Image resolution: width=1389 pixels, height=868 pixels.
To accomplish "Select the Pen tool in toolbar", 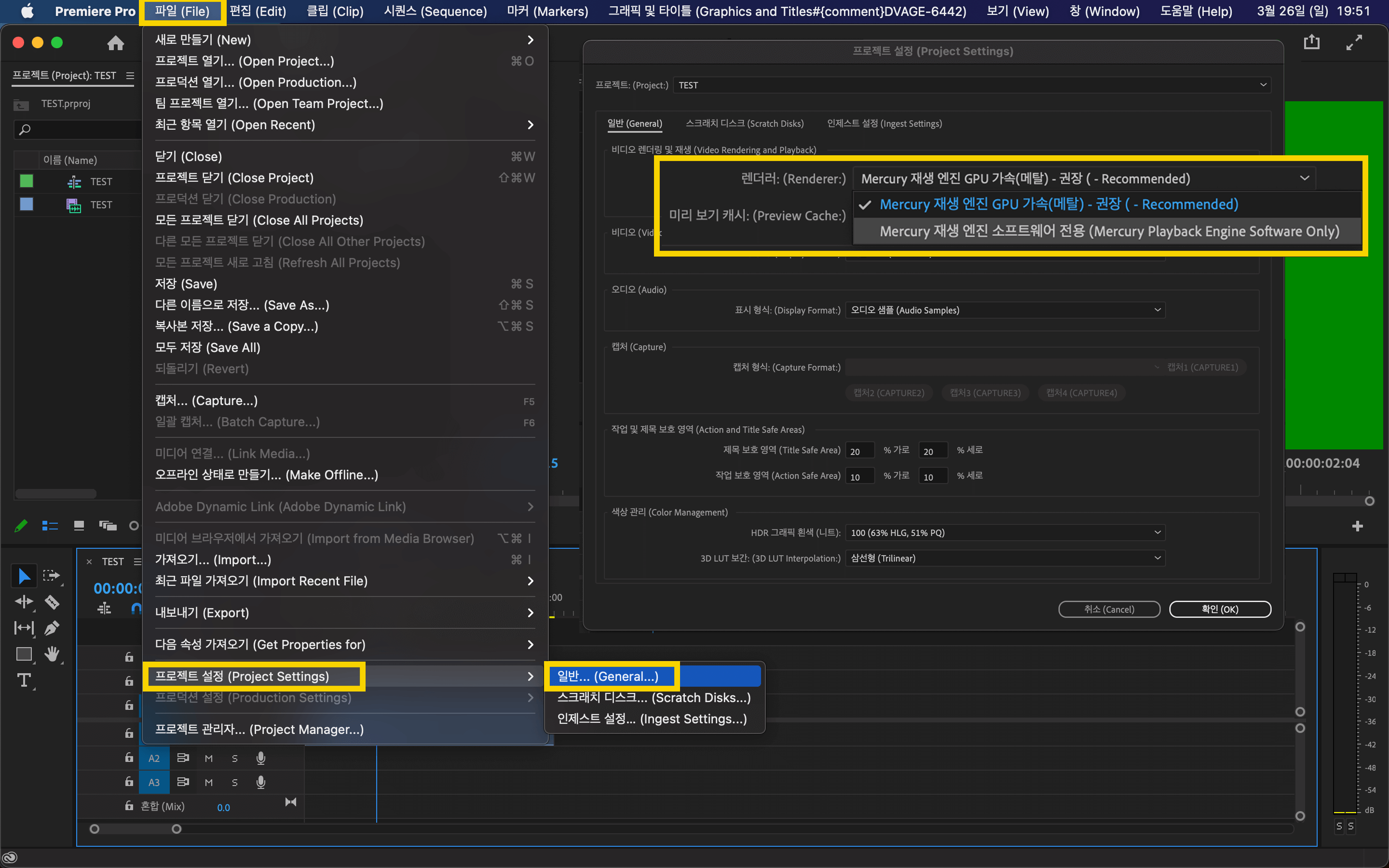I will pyautogui.click(x=52, y=627).
